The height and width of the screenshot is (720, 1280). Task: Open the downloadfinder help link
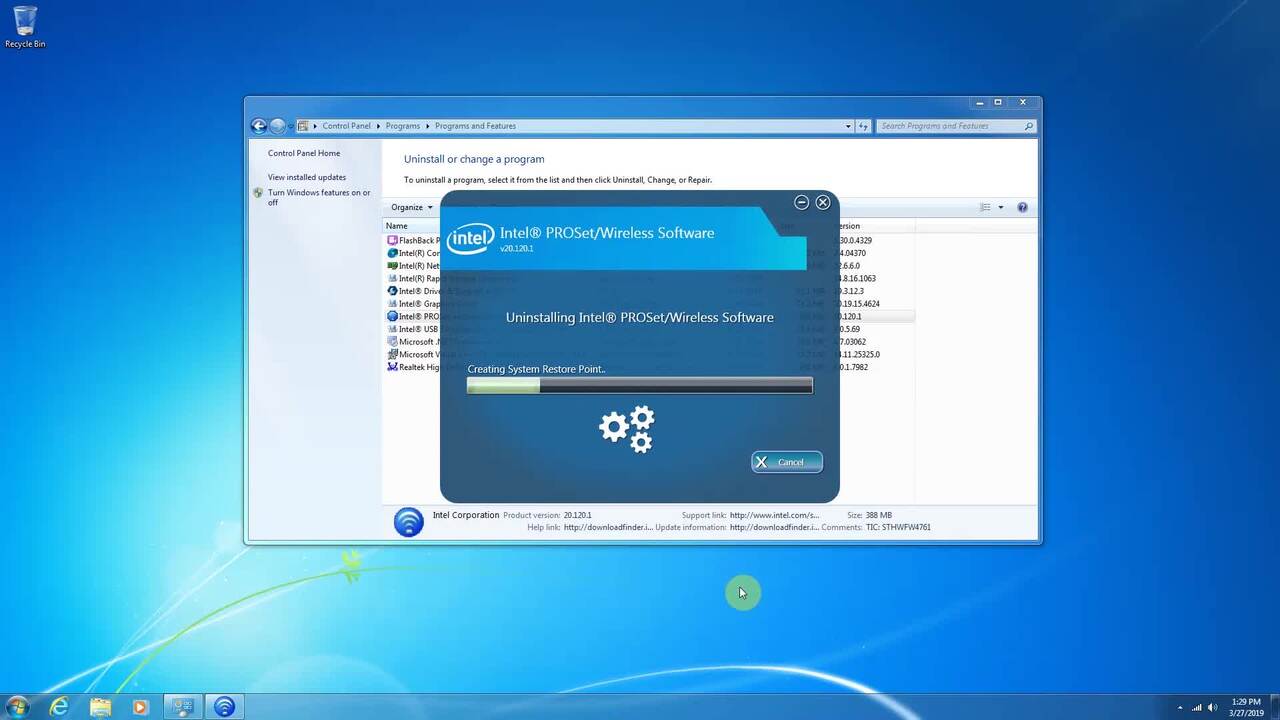coord(608,527)
